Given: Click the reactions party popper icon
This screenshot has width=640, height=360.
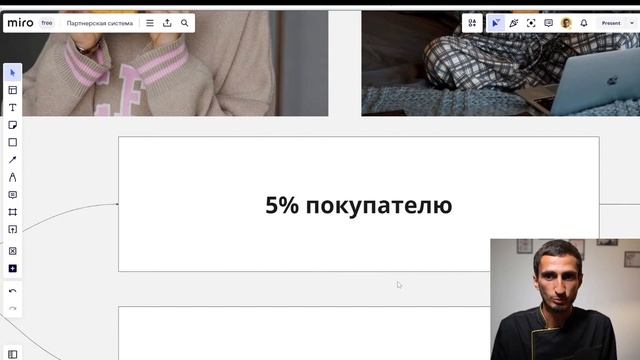Looking at the screenshot, I should [513, 23].
